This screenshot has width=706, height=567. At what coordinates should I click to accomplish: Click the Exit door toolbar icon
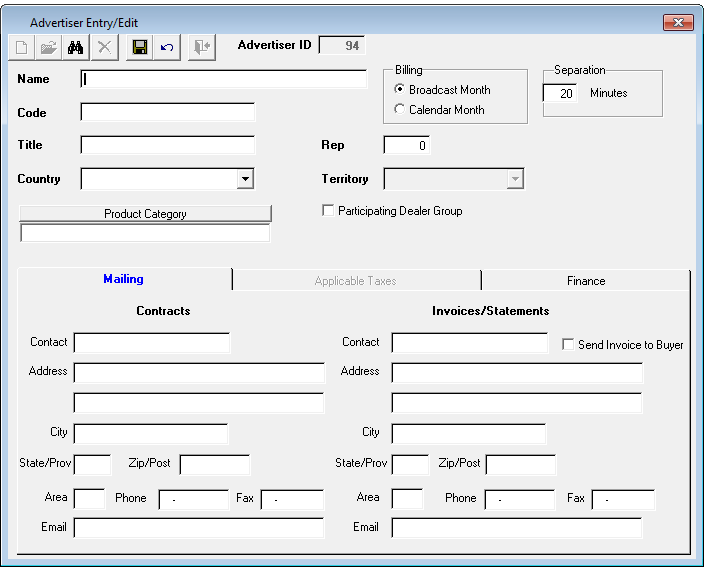coord(201,47)
